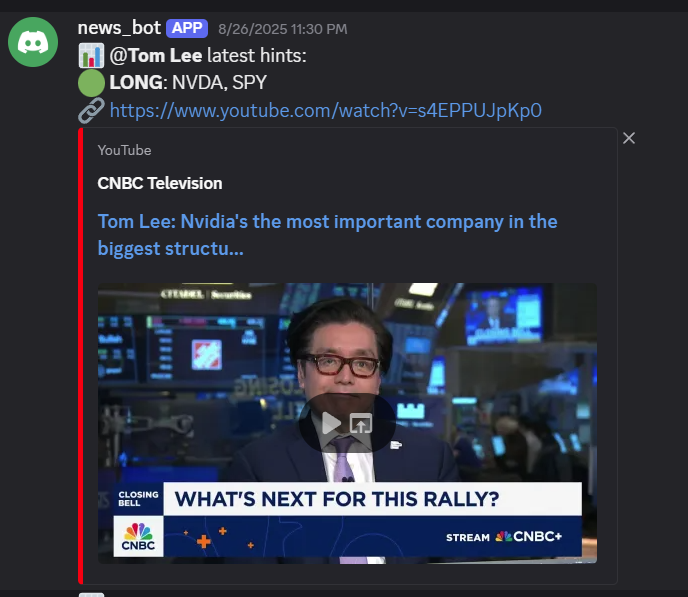Viewport: 688px width, 597px height.
Task: Open the video in a pop-out window
Action: pyautogui.click(x=361, y=423)
